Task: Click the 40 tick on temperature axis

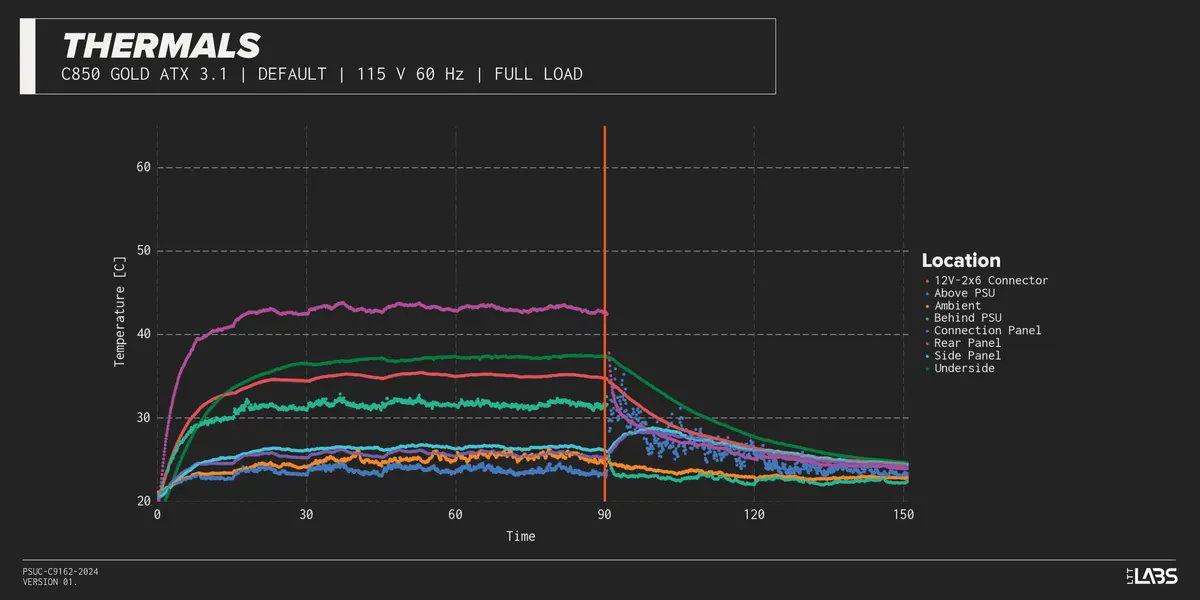Action: click(143, 334)
